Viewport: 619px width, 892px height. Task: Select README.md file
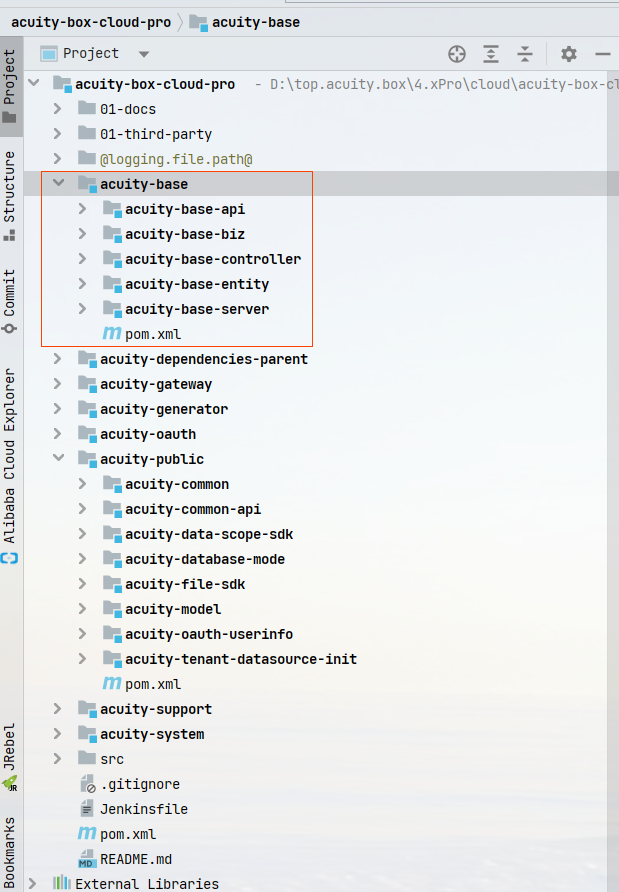(x=134, y=859)
